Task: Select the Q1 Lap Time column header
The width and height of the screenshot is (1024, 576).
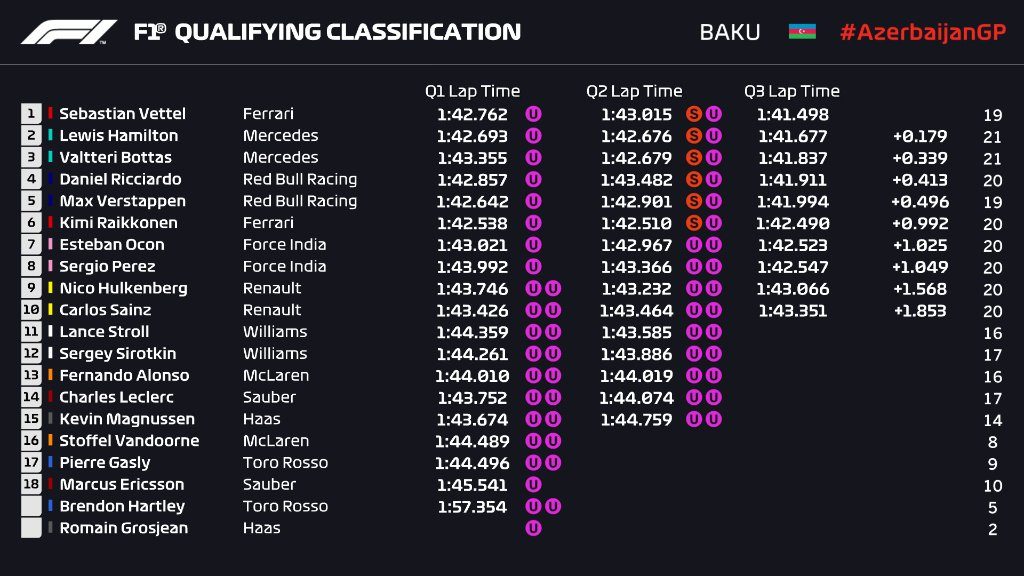Action: click(472, 91)
